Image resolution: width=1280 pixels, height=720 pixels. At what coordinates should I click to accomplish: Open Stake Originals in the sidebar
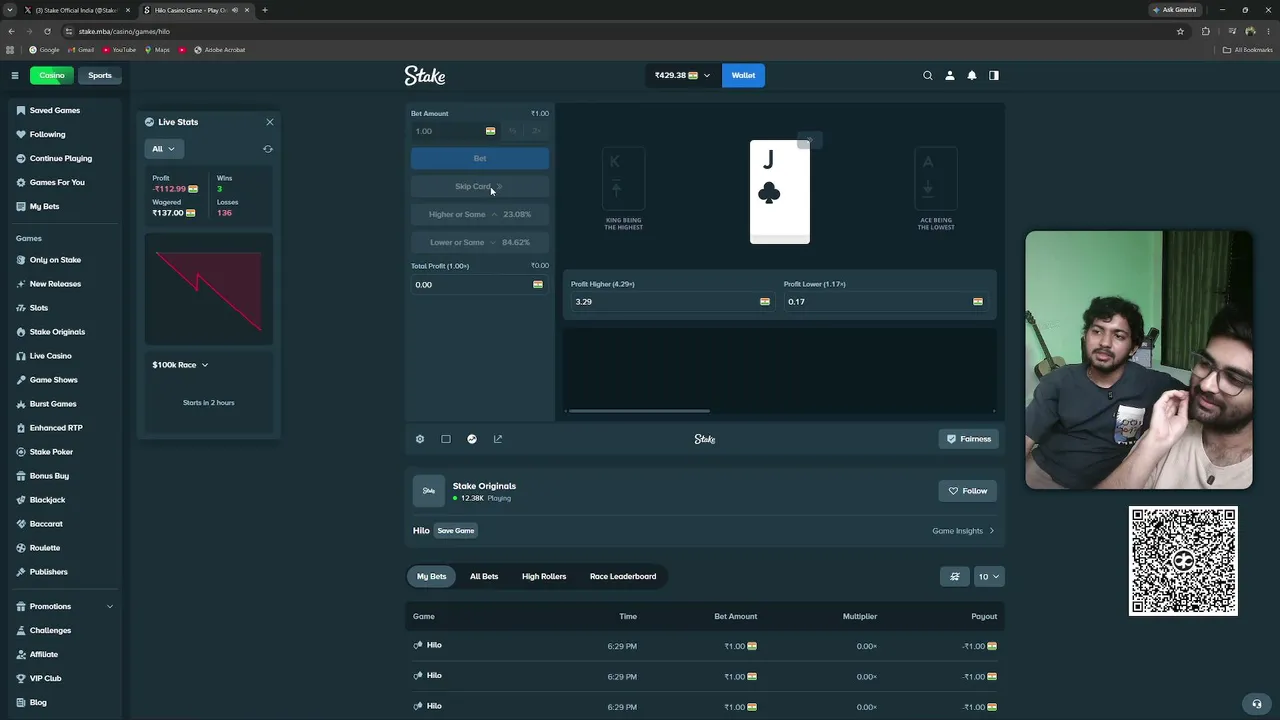click(x=57, y=332)
